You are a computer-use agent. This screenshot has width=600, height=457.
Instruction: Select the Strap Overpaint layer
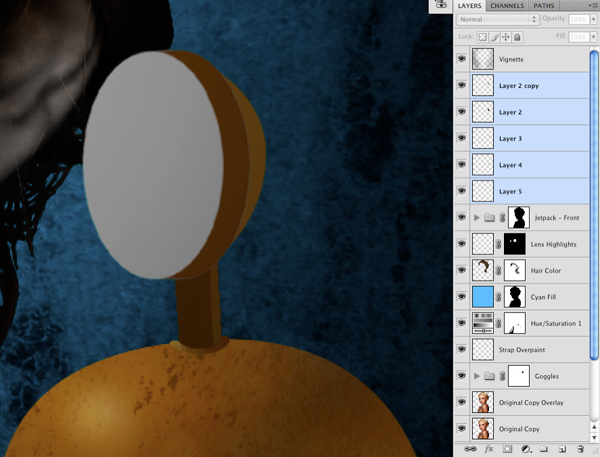tap(530, 350)
